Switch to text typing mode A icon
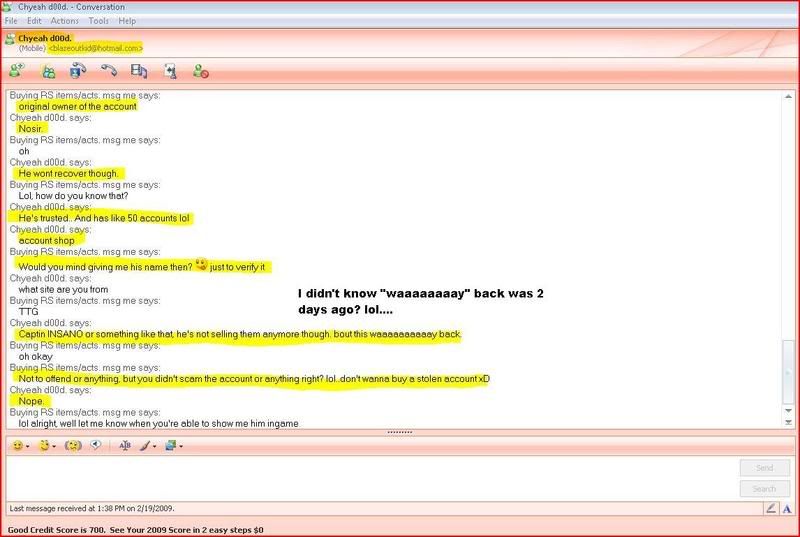The width and height of the screenshot is (800, 537). [x=787, y=508]
